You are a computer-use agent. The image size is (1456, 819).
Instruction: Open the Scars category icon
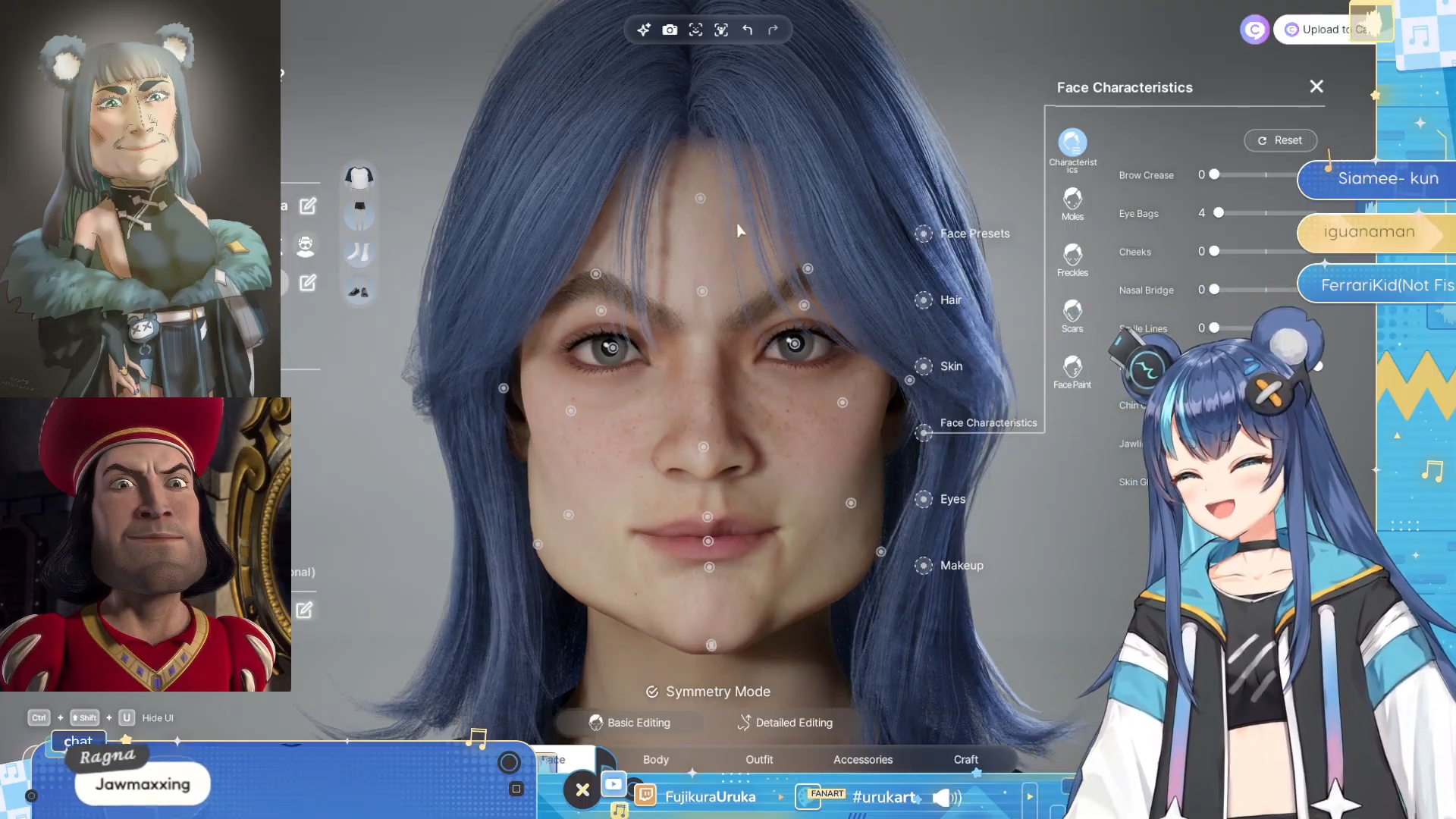click(1072, 315)
